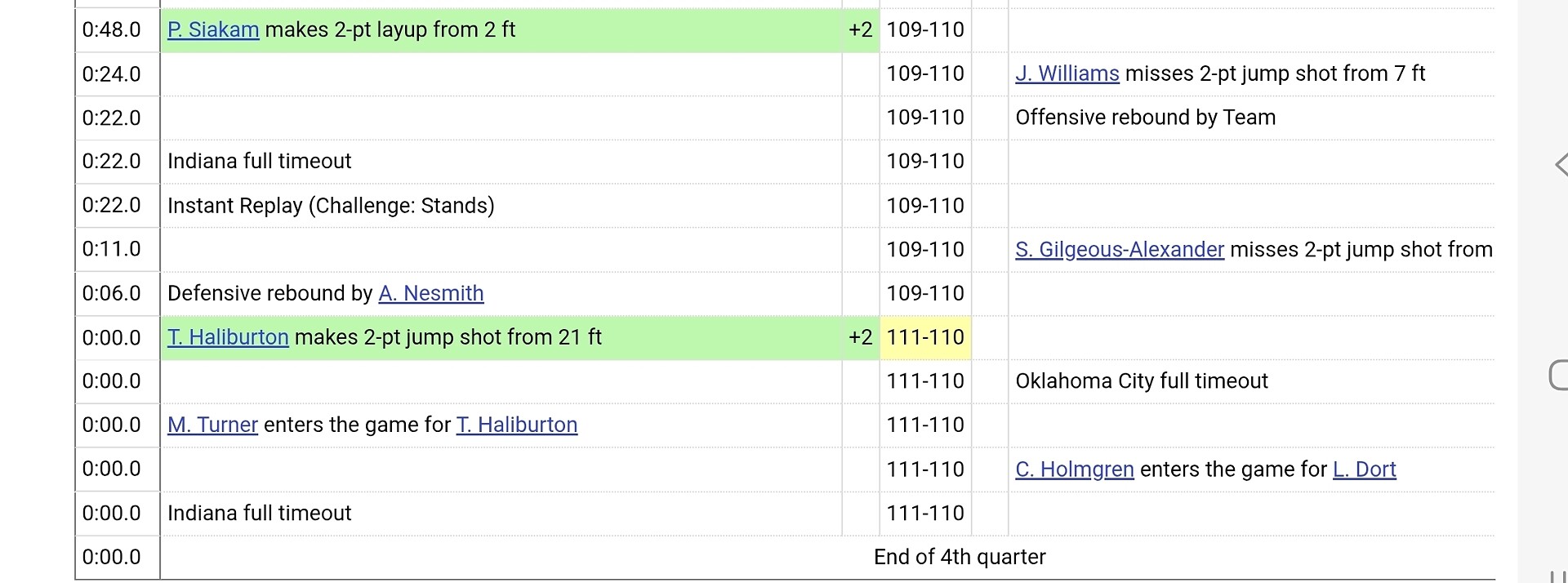Click the 0:06.0 time cell
1568x583 pixels.
pos(112,294)
